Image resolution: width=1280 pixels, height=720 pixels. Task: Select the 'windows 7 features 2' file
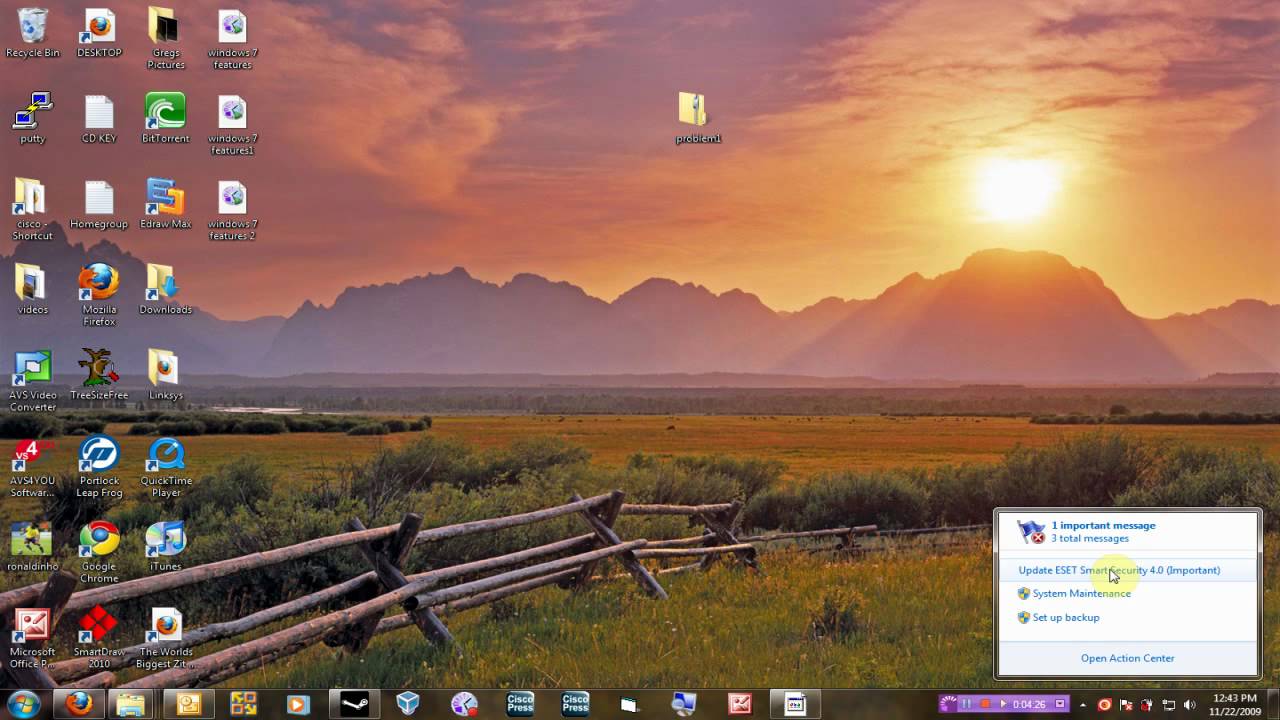232,210
